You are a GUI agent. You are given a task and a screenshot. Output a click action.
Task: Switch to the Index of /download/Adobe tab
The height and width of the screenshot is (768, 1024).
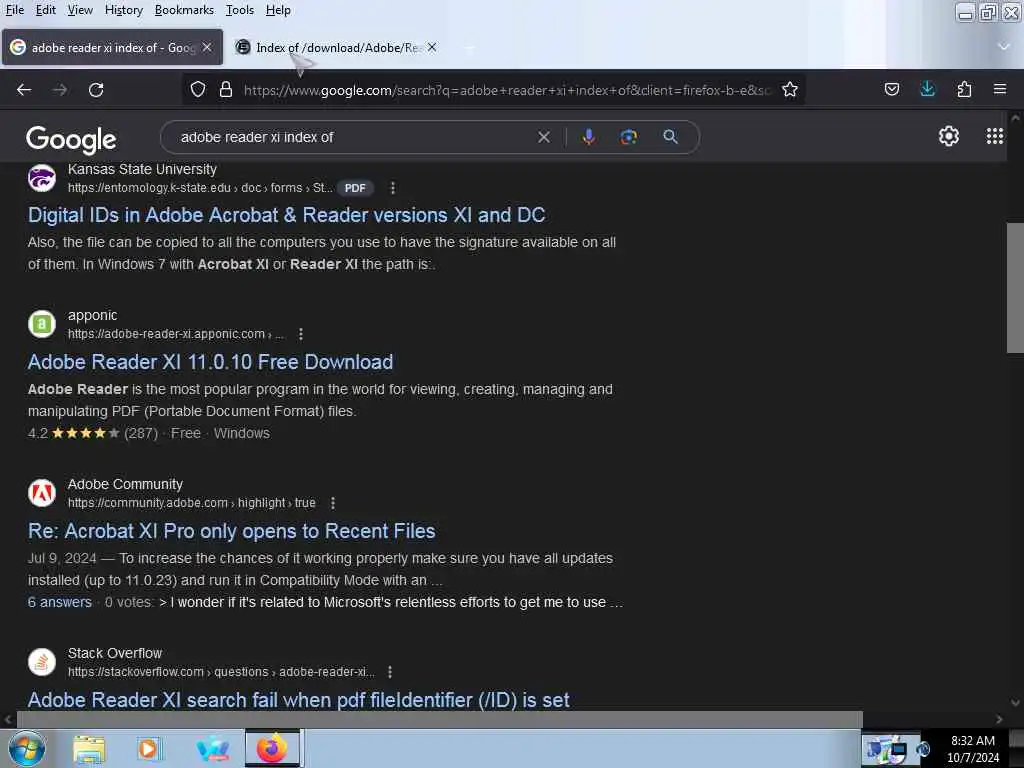pyautogui.click(x=336, y=47)
